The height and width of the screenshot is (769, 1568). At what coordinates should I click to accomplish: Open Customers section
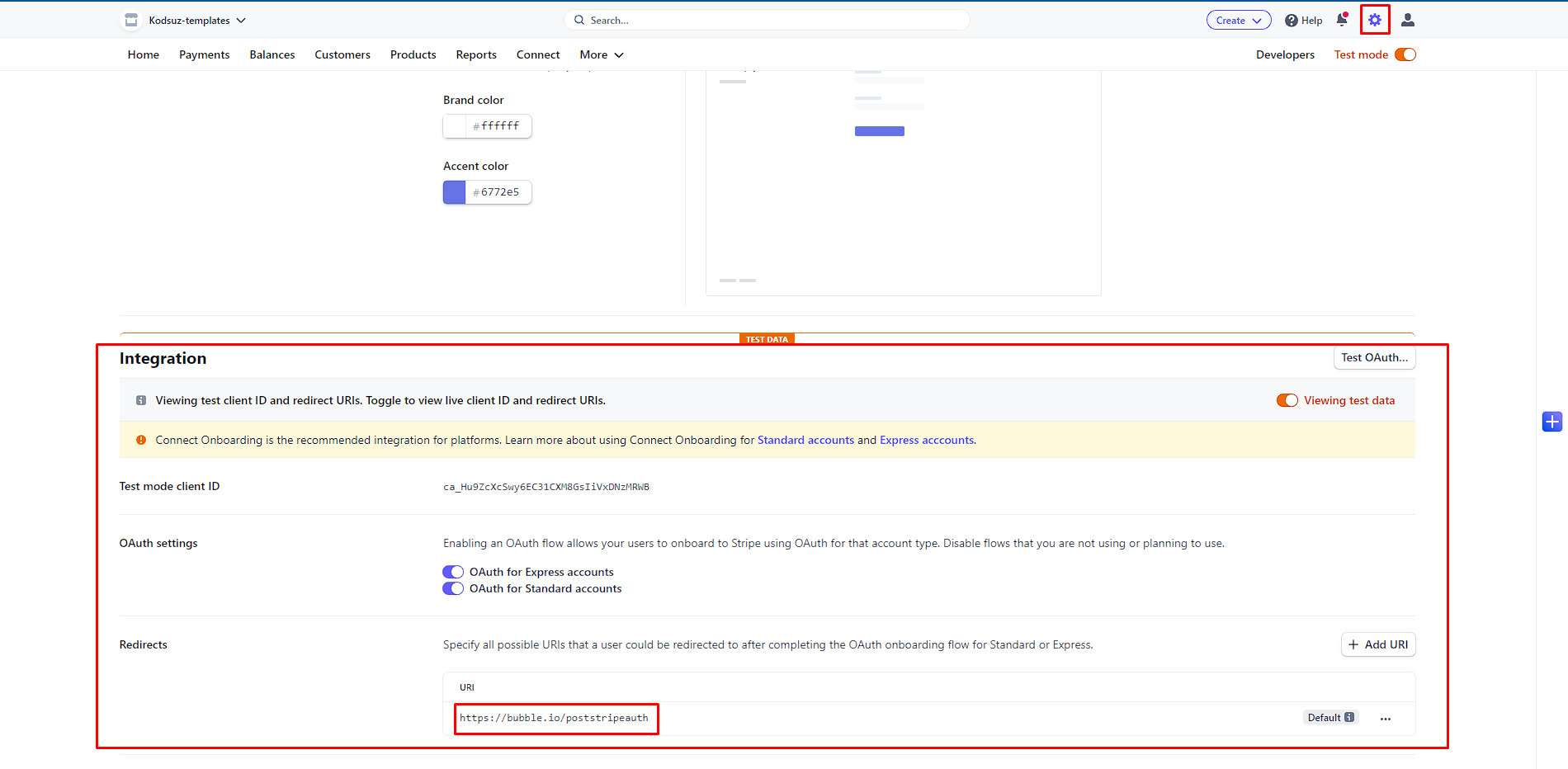tap(342, 54)
